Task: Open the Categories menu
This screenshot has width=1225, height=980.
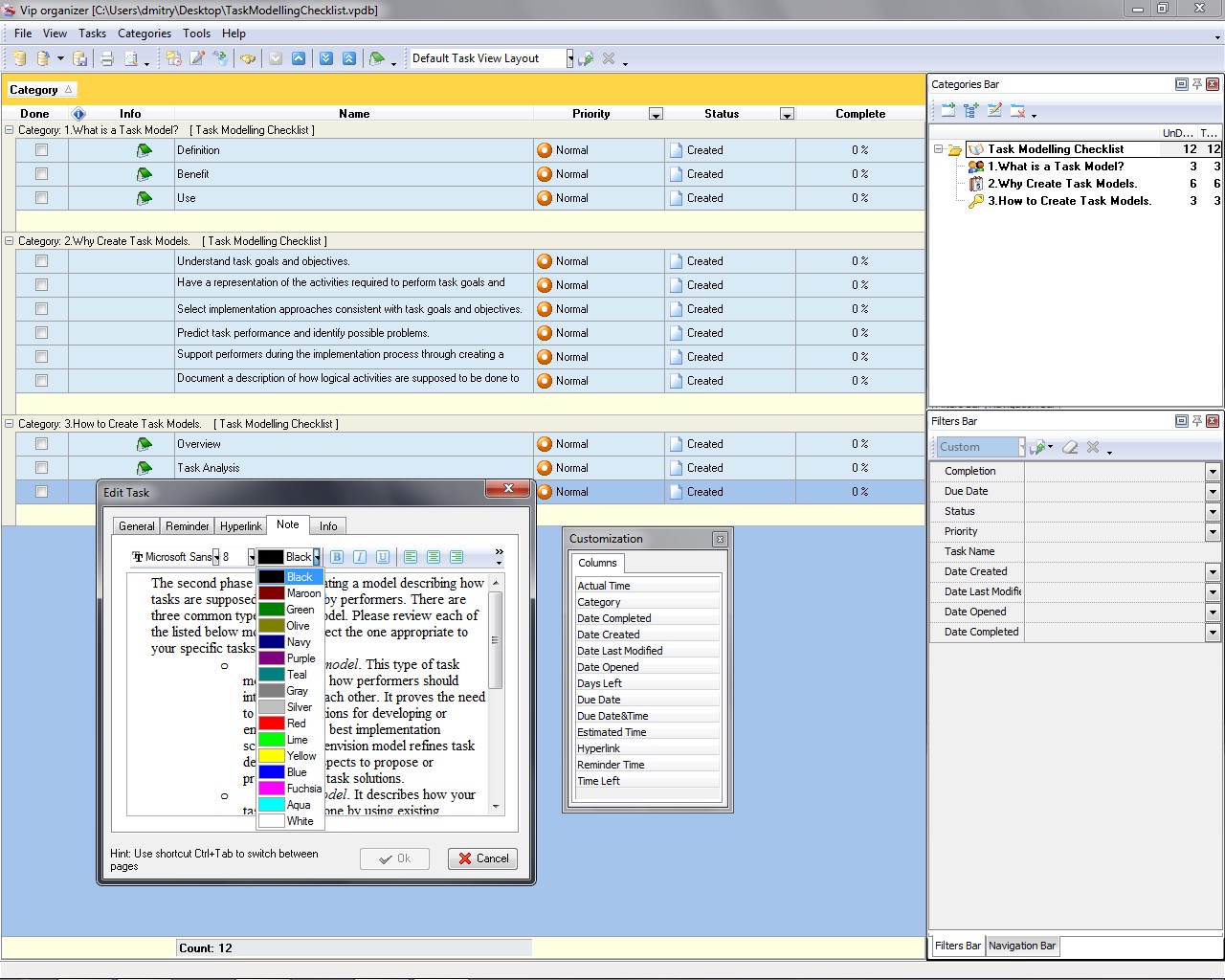Action: 145,33
